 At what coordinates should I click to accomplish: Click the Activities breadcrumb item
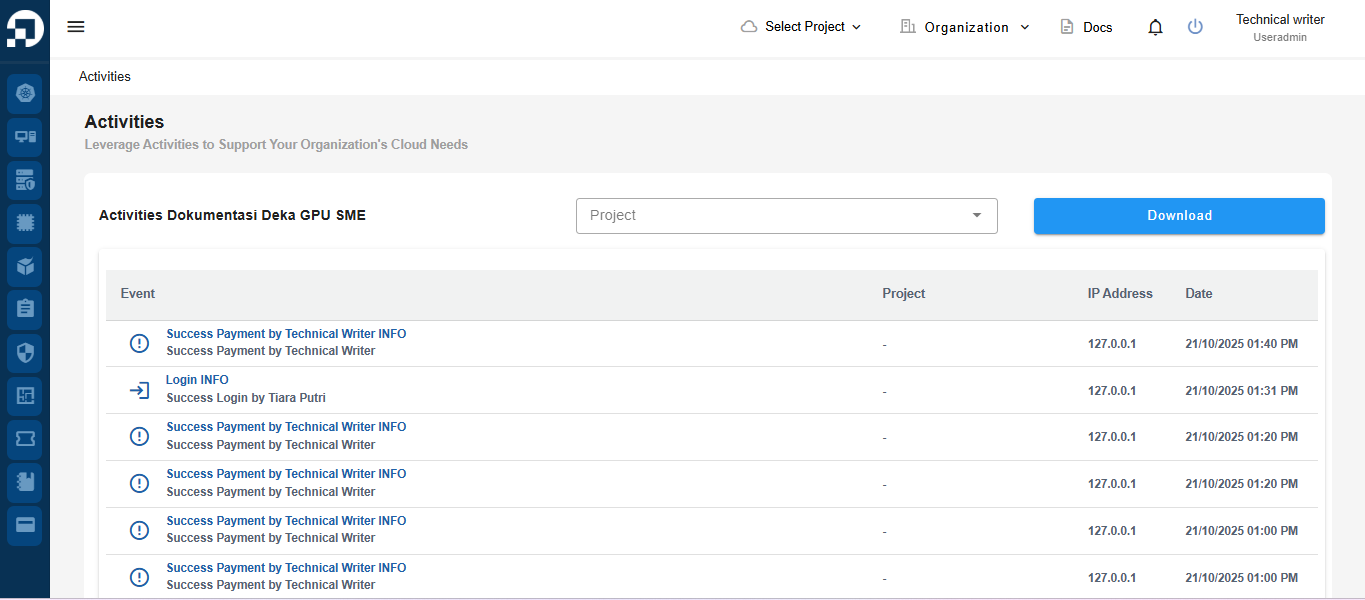pyautogui.click(x=105, y=77)
